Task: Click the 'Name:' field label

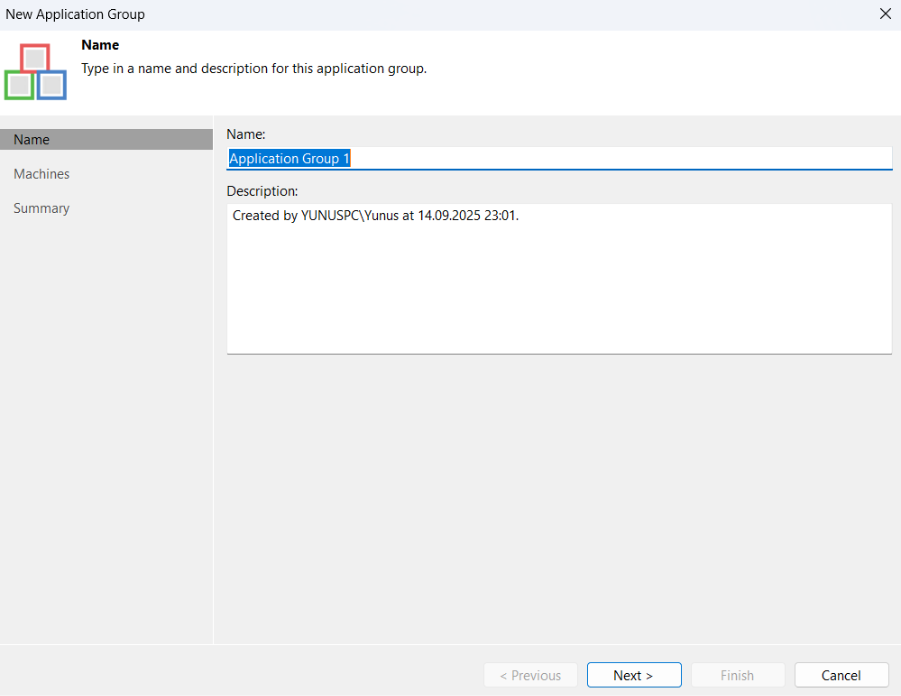Action: click(x=246, y=133)
